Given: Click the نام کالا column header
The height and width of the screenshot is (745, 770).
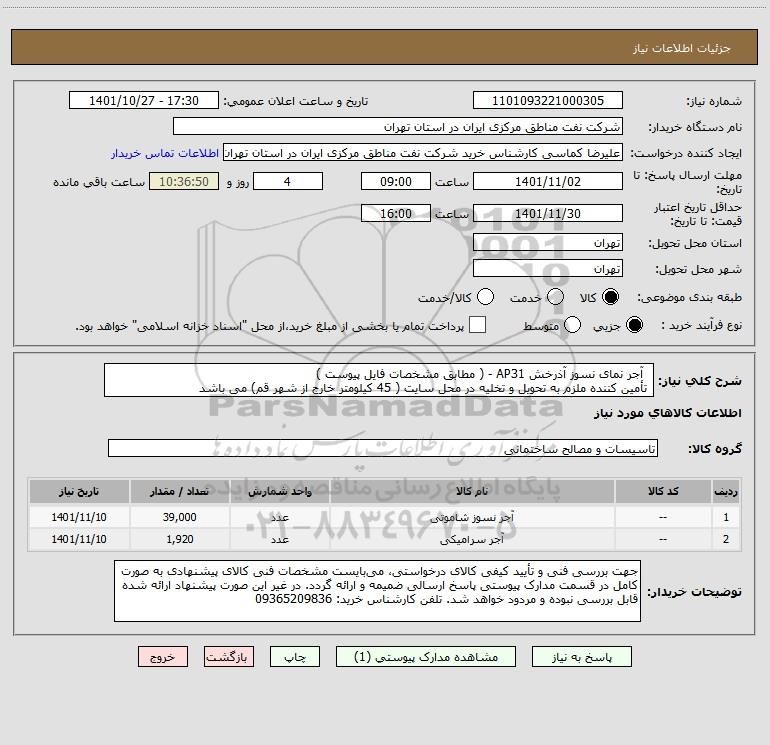Looking at the screenshot, I should [471, 492].
